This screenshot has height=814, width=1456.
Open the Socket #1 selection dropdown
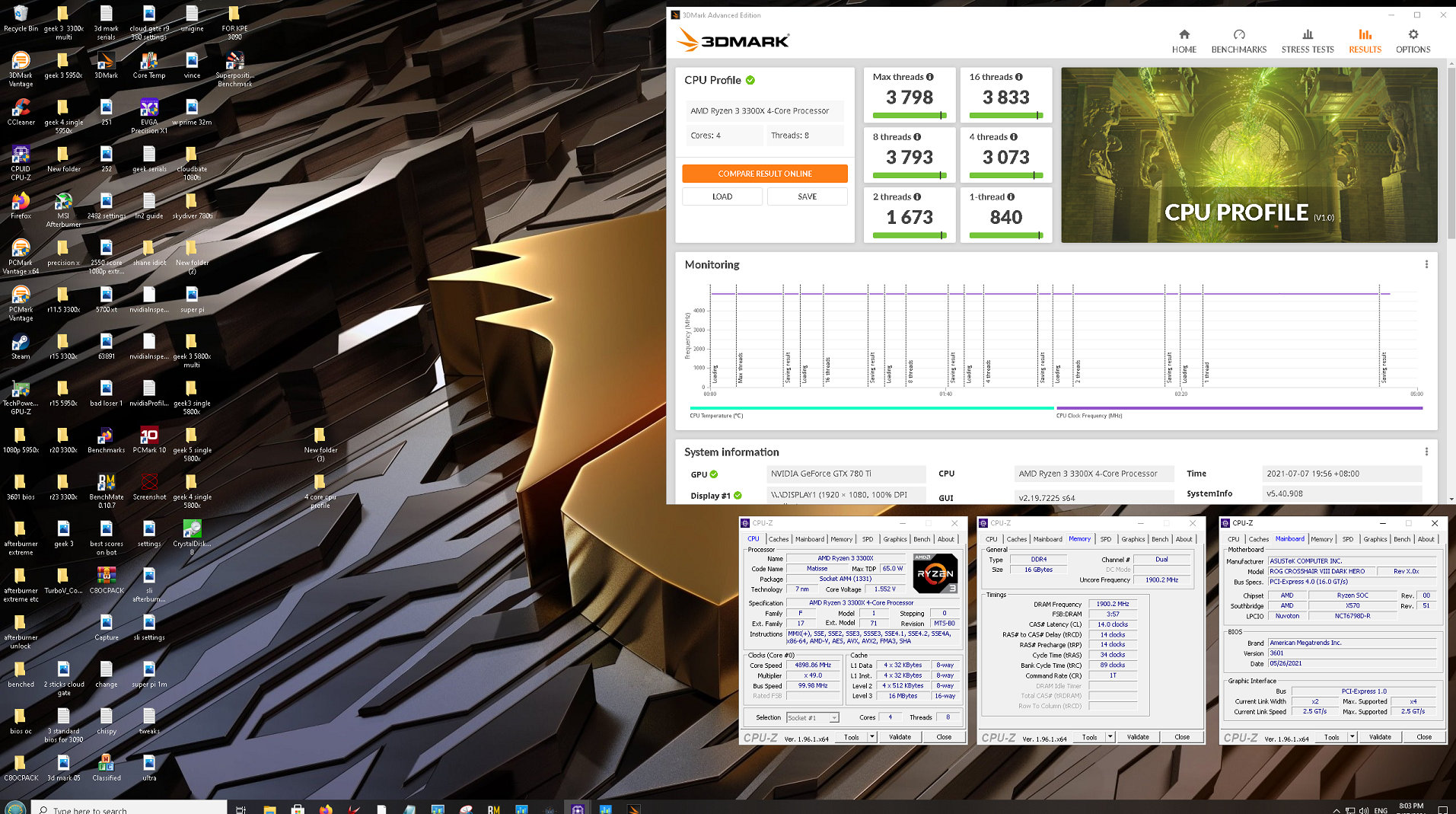[812, 717]
